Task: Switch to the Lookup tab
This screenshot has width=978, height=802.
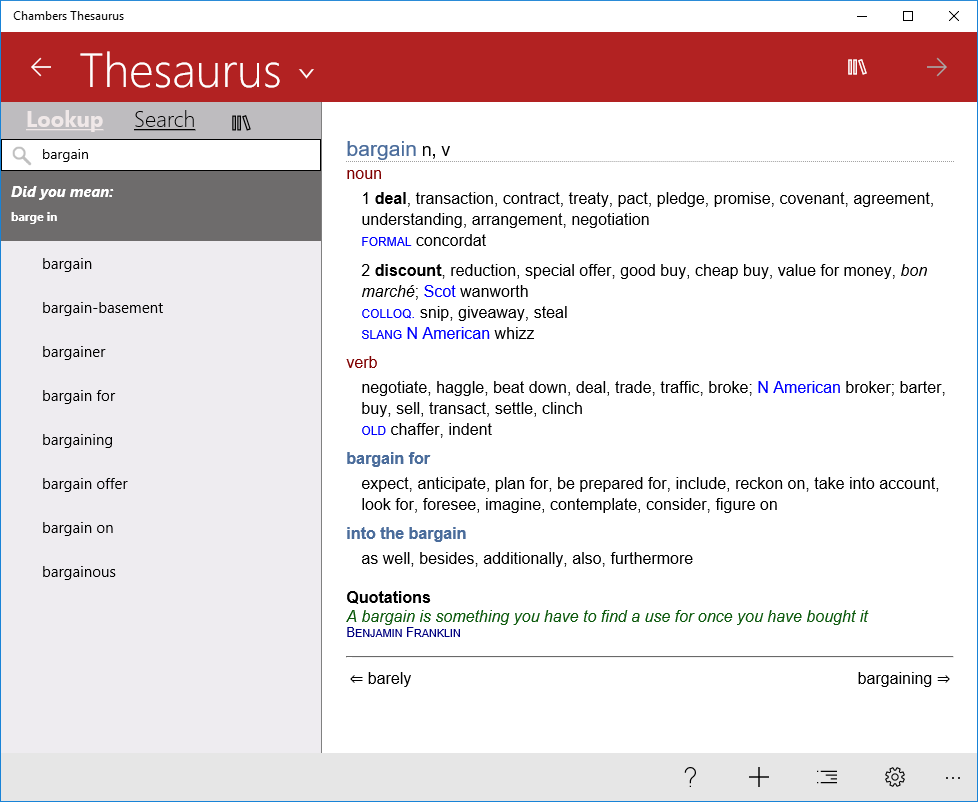Action: [64, 119]
